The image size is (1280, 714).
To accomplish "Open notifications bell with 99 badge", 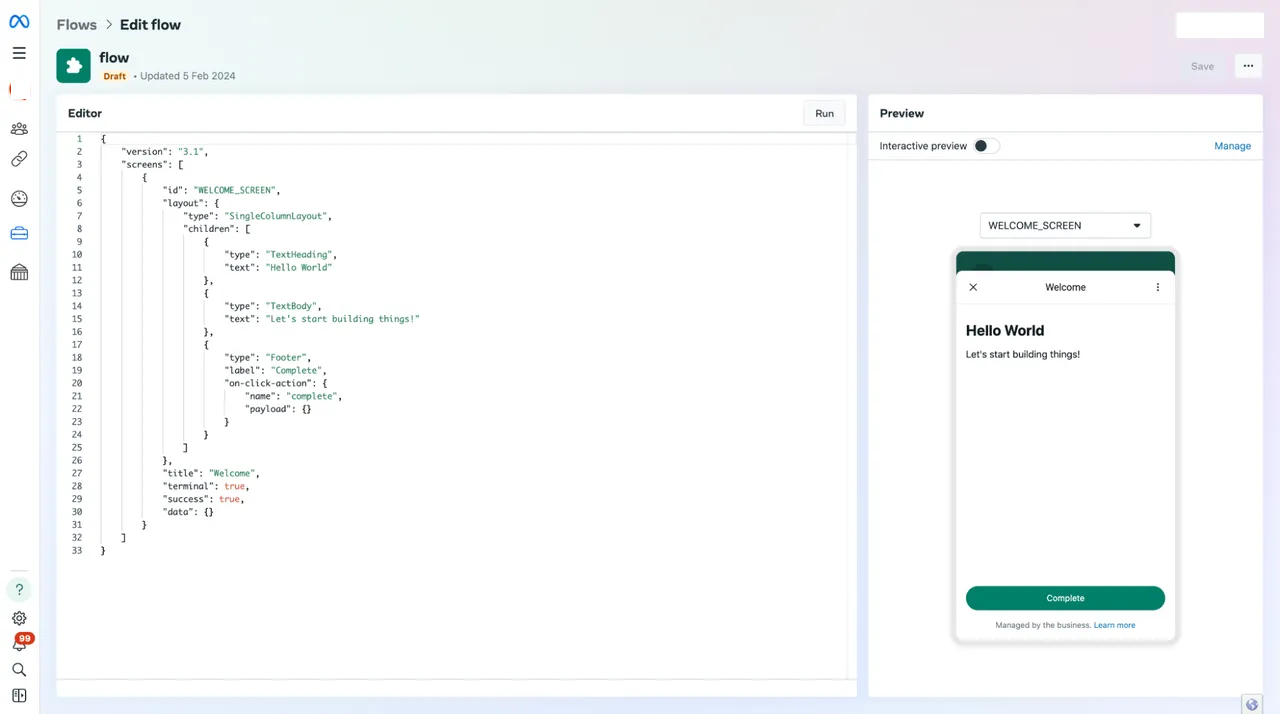I will 19,645.
